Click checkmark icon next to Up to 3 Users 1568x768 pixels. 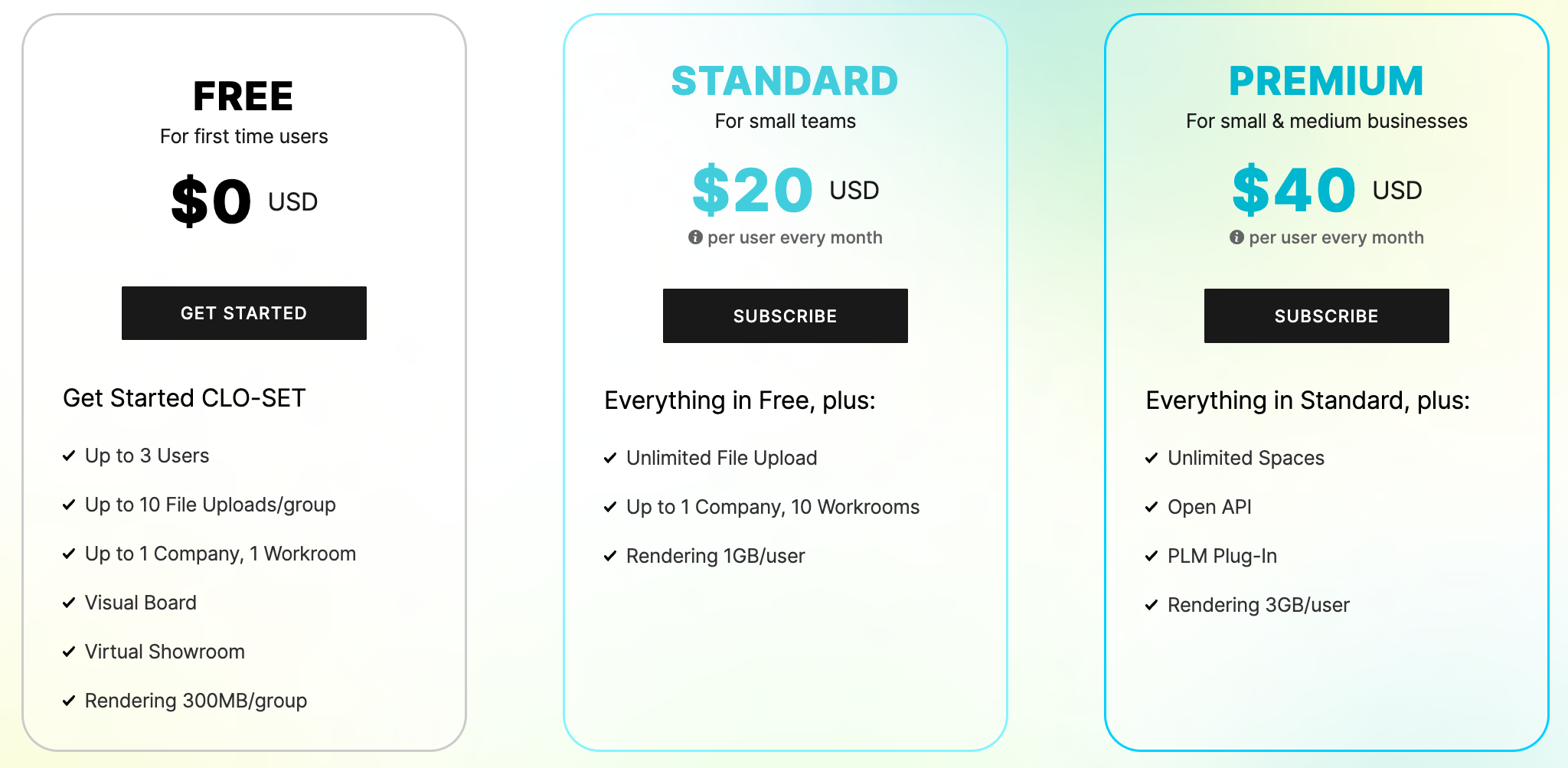[x=69, y=456]
